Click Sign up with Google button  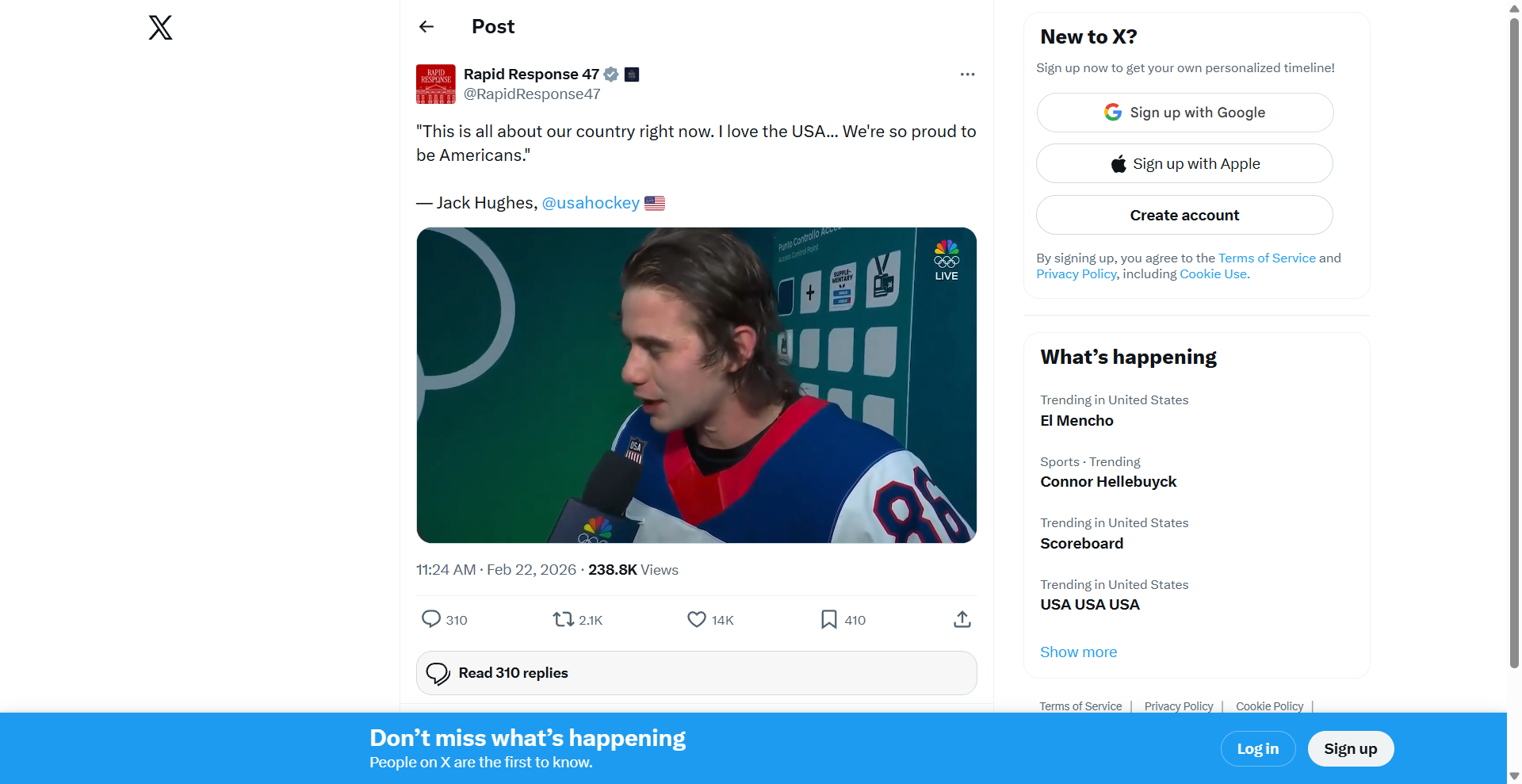1184,113
